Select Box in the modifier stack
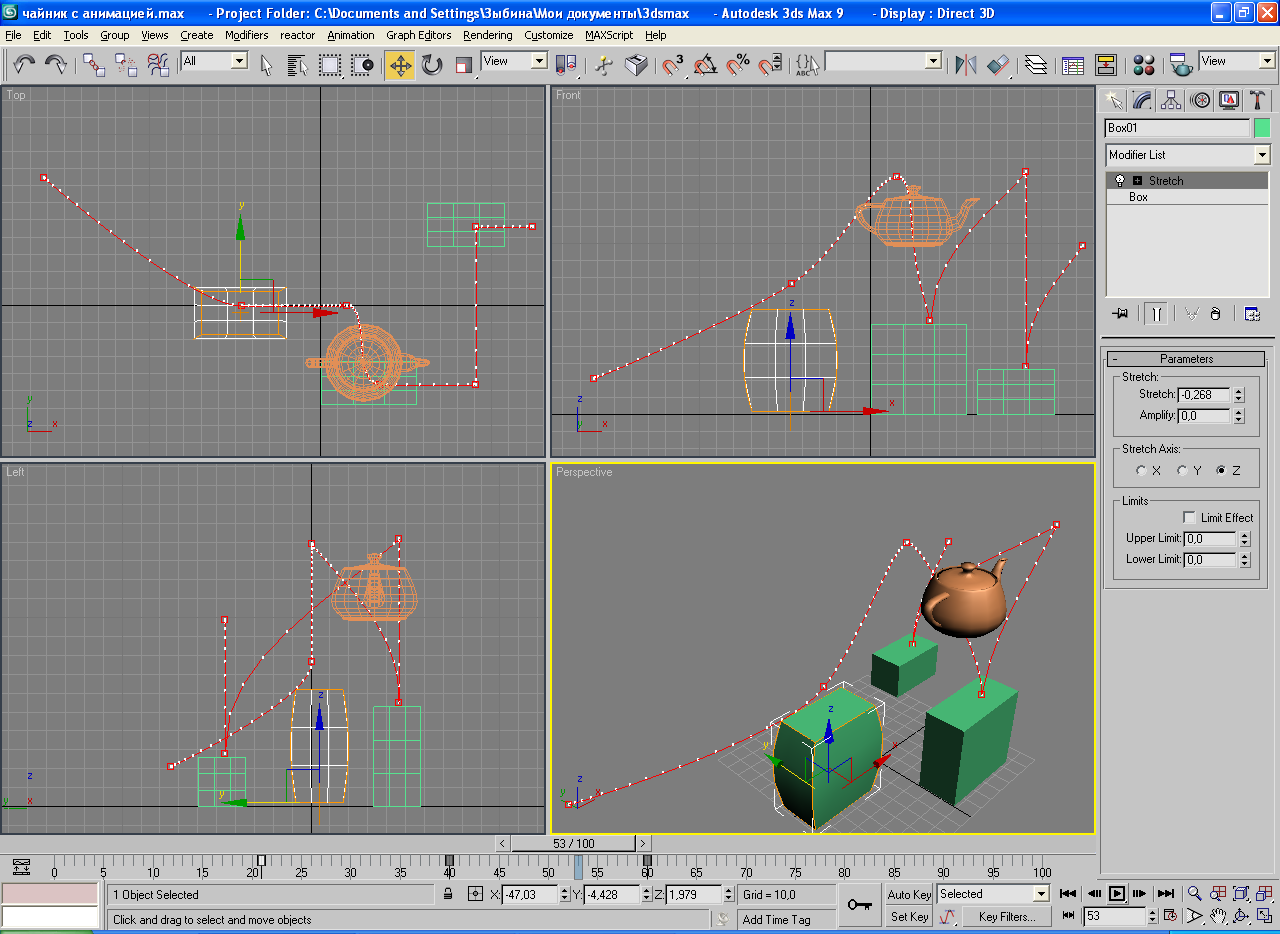This screenshot has width=1280, height=934. (x=1139, y=197)
